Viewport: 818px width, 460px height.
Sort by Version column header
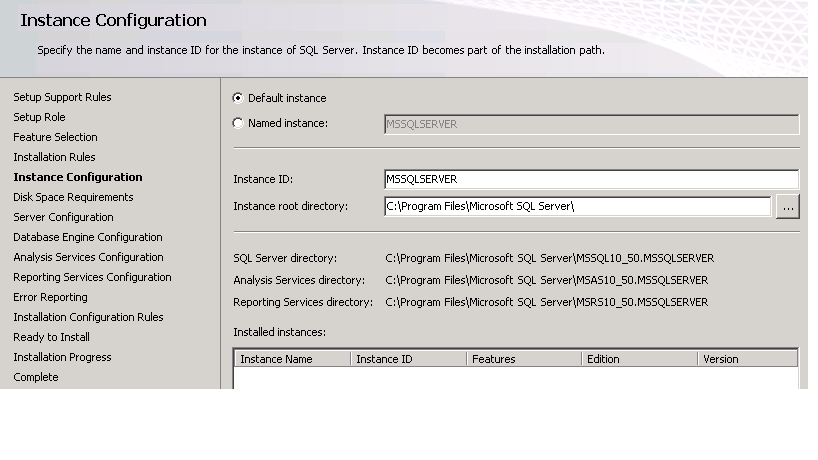click(x=748, y=359)
